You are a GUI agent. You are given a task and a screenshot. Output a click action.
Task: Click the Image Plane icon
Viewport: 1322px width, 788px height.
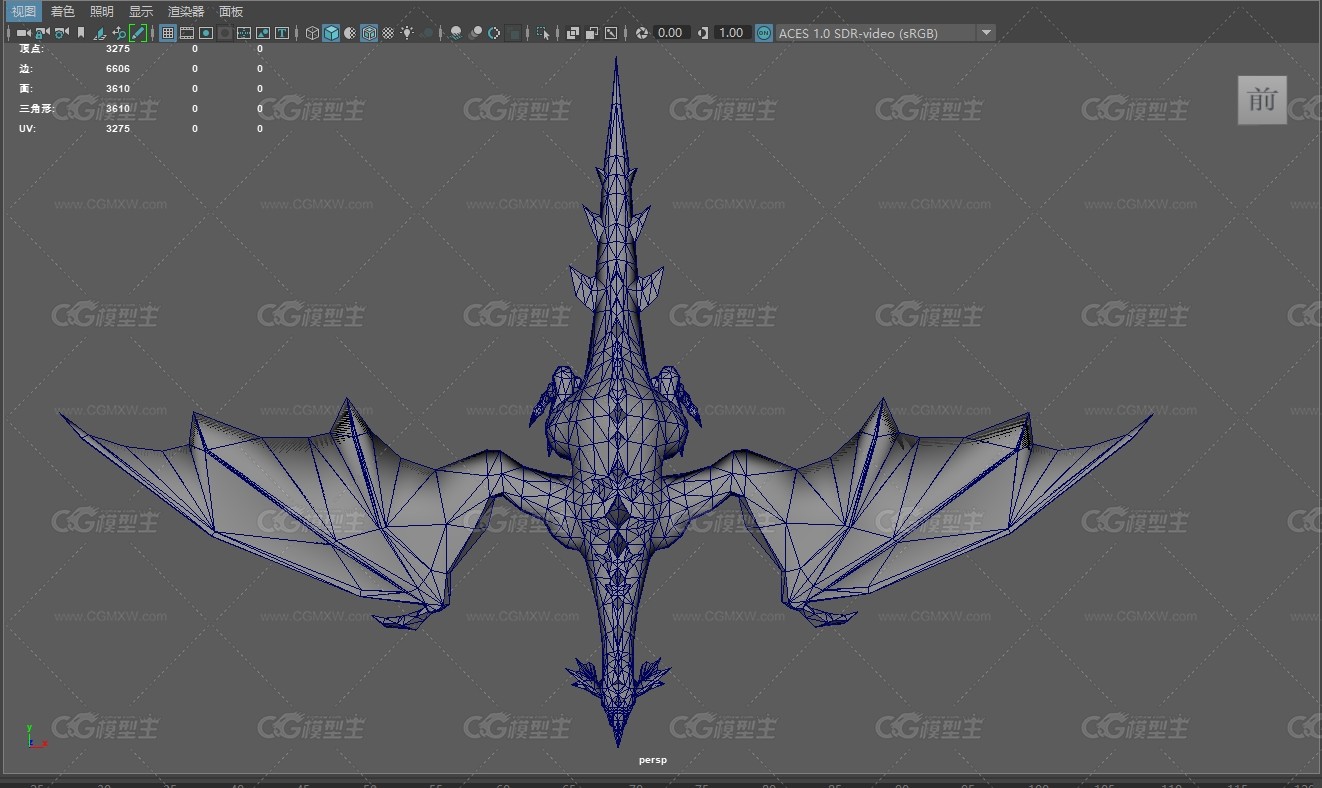point(100,33)
